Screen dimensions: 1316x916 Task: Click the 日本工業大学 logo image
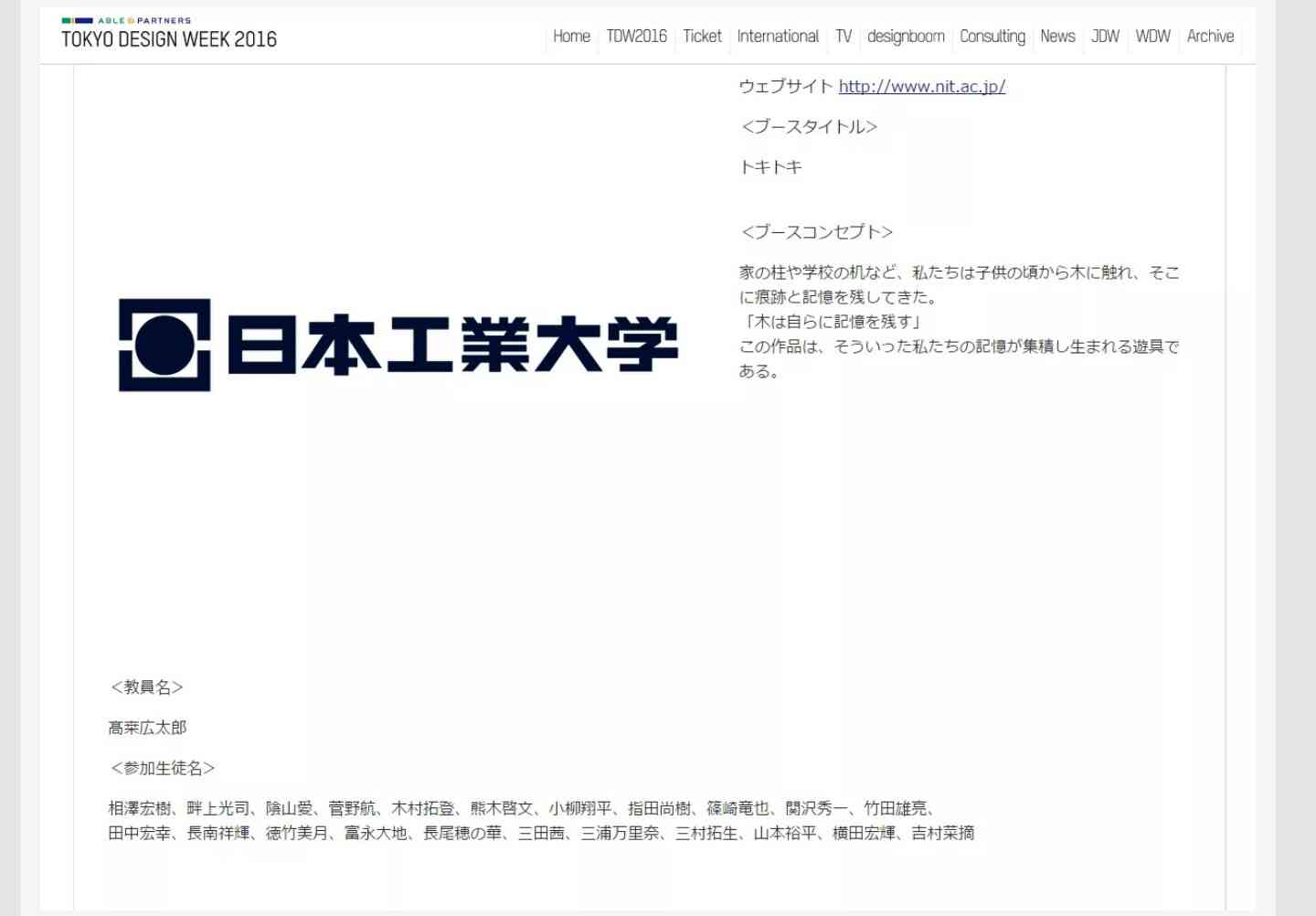[x=398, y=345]
